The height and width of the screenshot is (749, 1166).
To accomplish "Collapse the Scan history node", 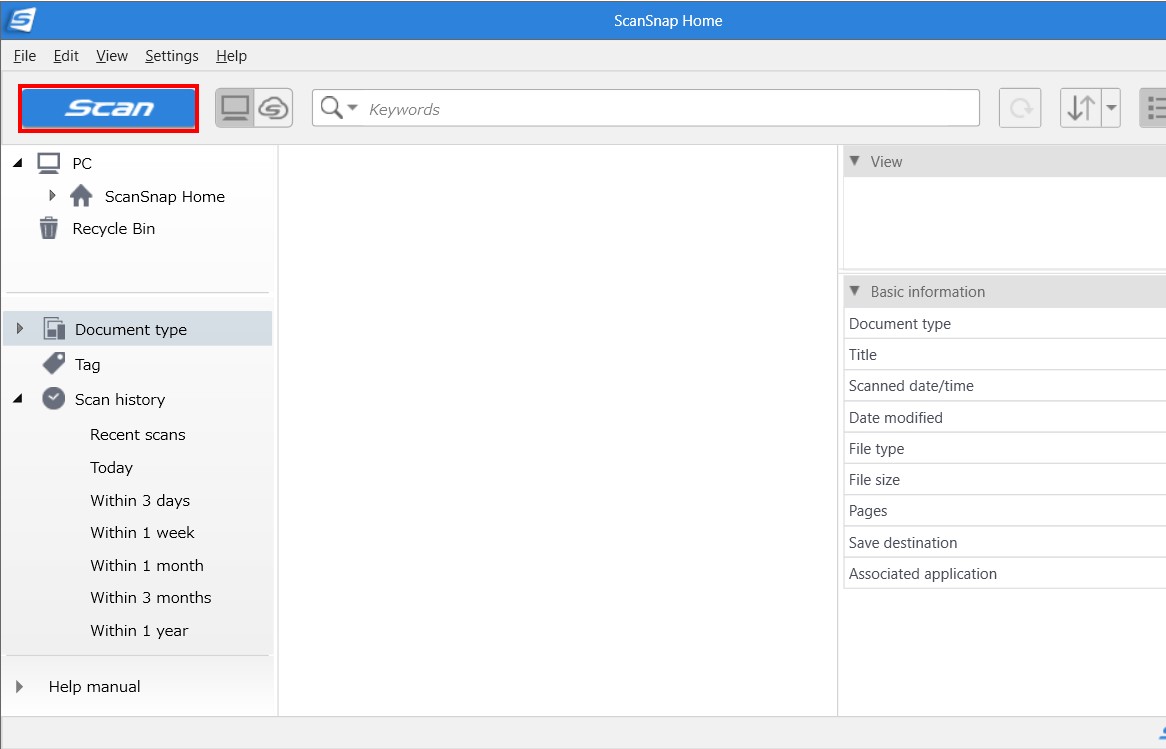I will [18, 399].
